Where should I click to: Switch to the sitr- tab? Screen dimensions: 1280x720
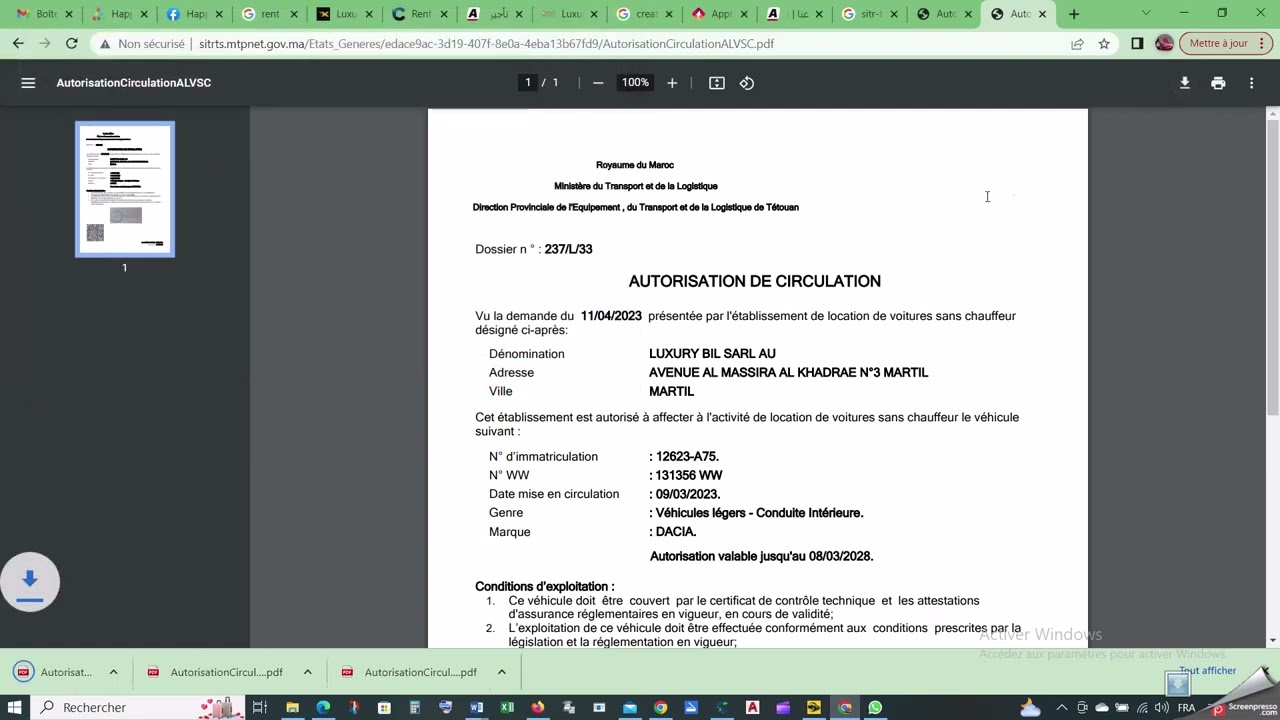click(870, 14)
